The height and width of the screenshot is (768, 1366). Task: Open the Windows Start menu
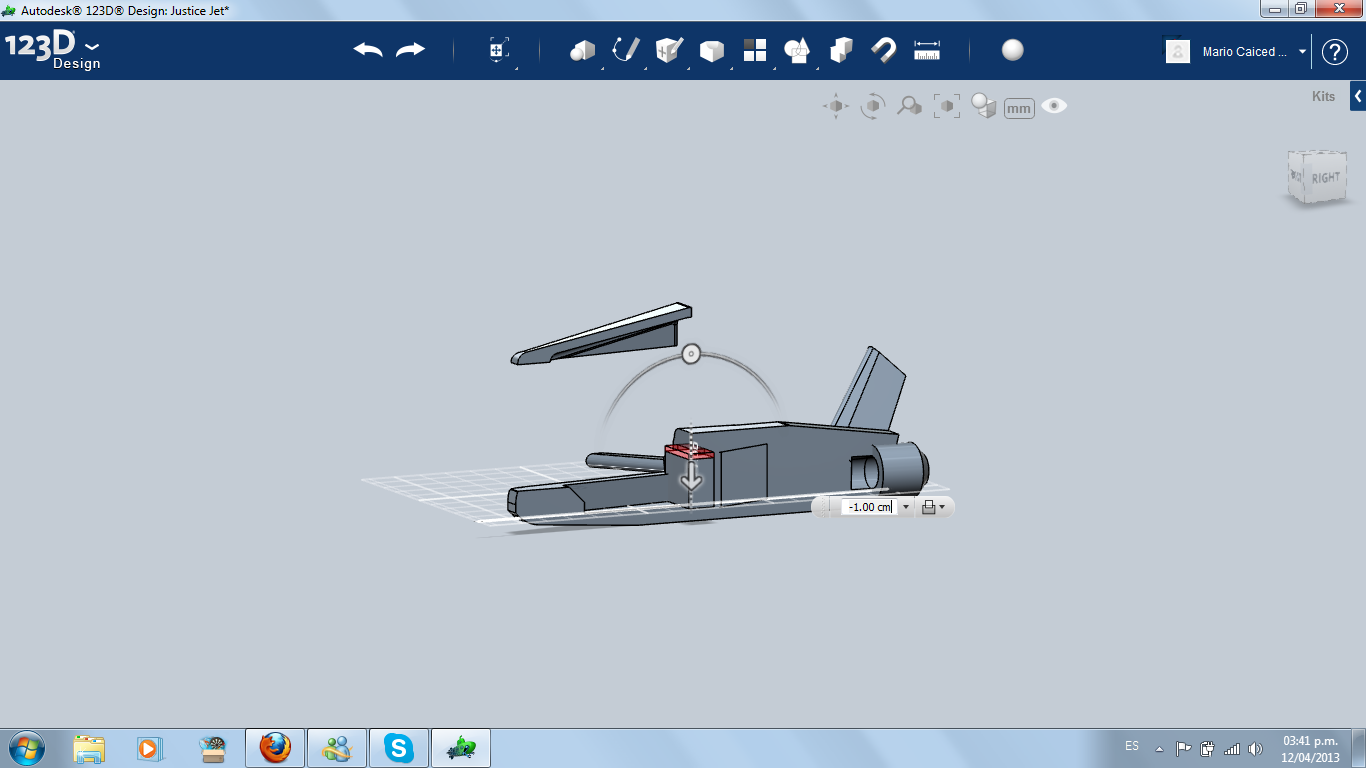click(x=27, y=748)
